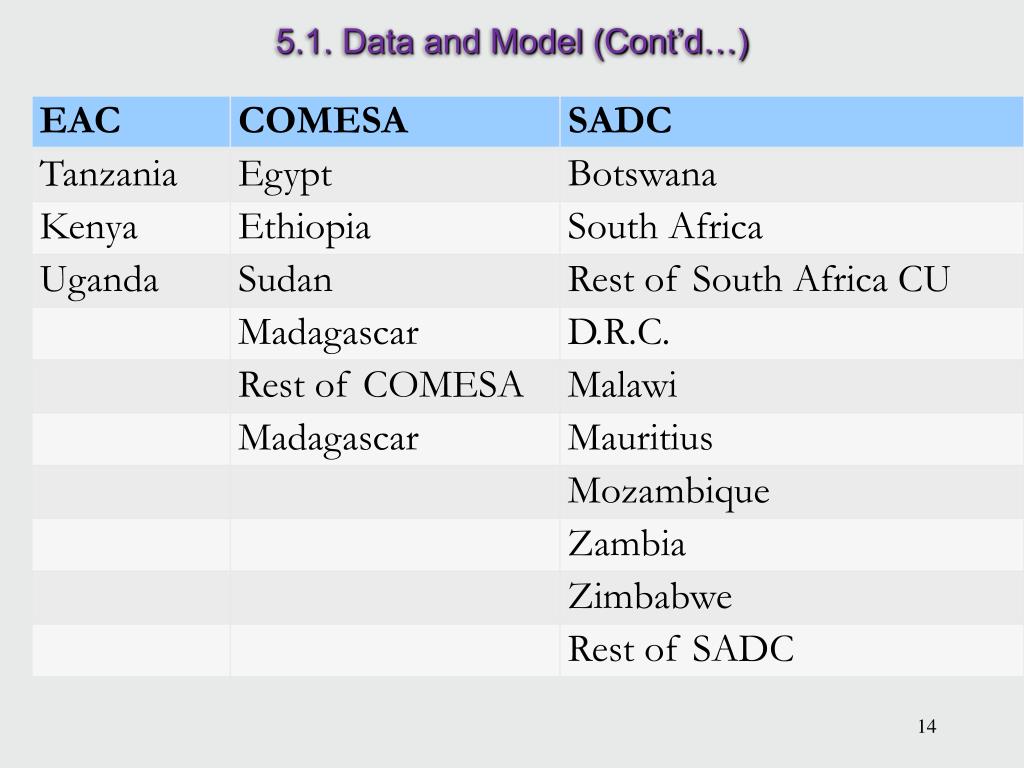The image size is (1024, 768).
Task: Click the Ethiopia cell
Action: tap(394, 227)
